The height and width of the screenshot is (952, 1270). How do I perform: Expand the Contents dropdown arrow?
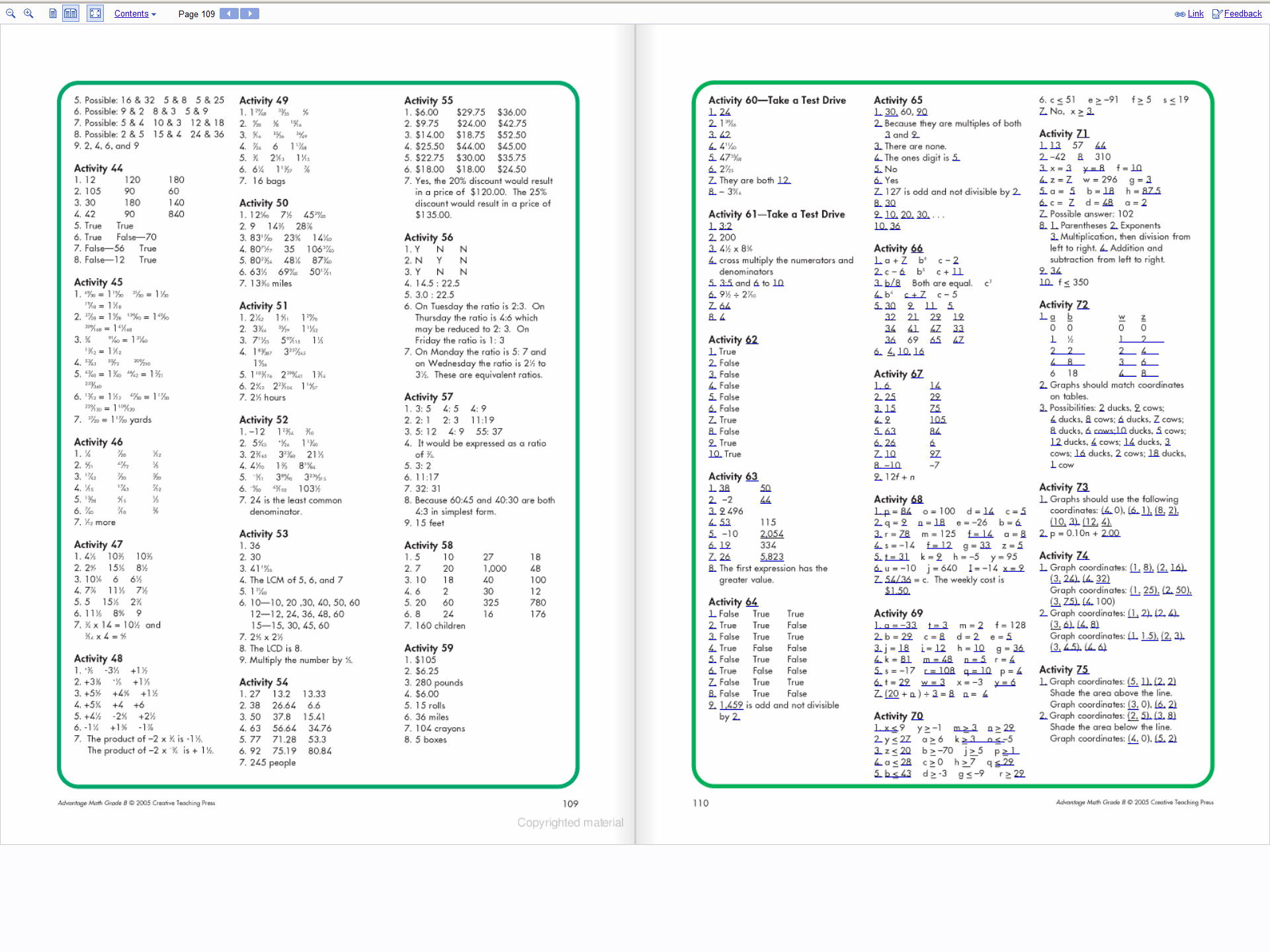click(x=154, y=14)
